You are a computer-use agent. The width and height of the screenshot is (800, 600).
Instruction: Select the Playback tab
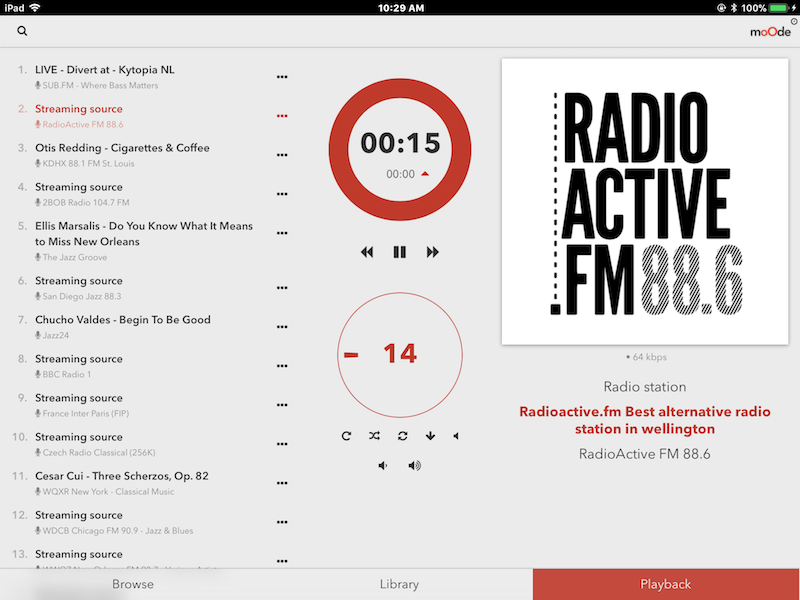(666, 584)
